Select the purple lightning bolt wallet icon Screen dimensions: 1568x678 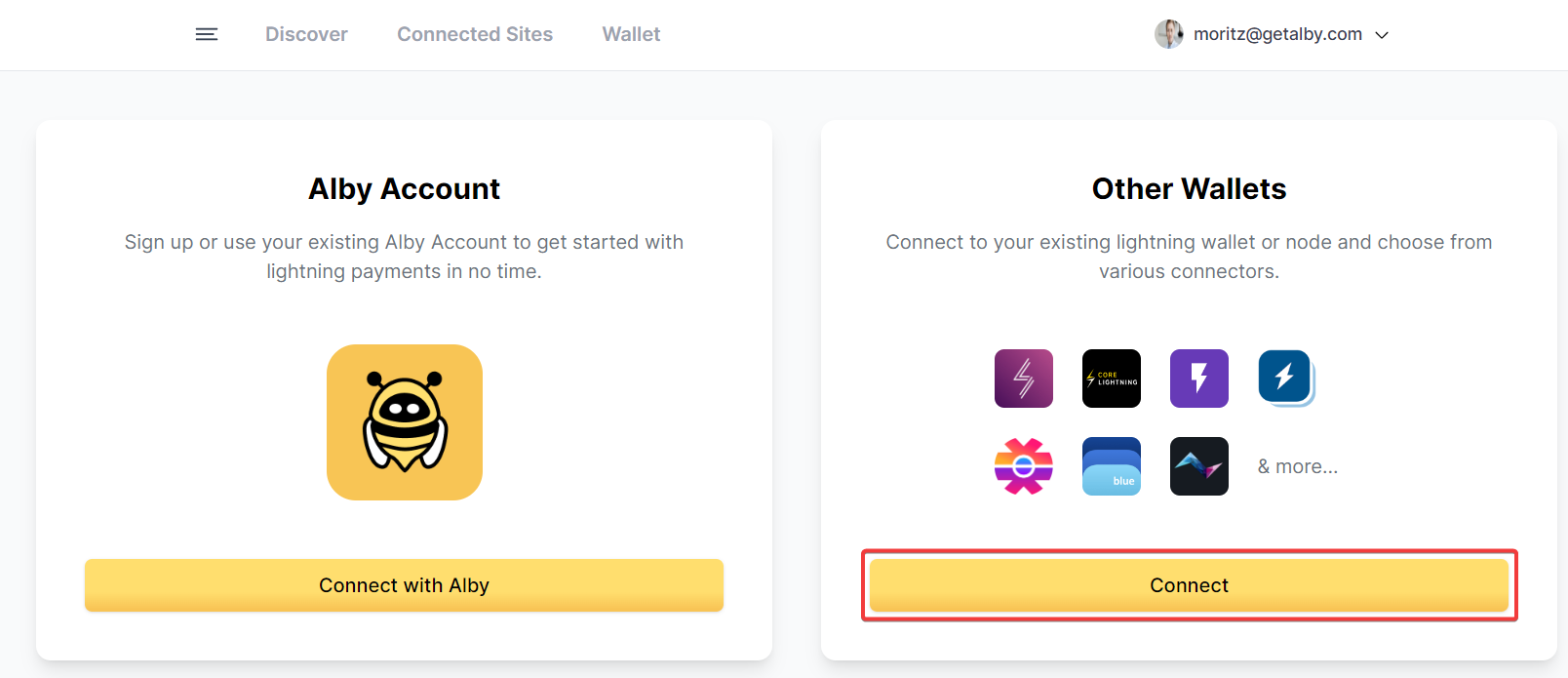point(1199,379)
